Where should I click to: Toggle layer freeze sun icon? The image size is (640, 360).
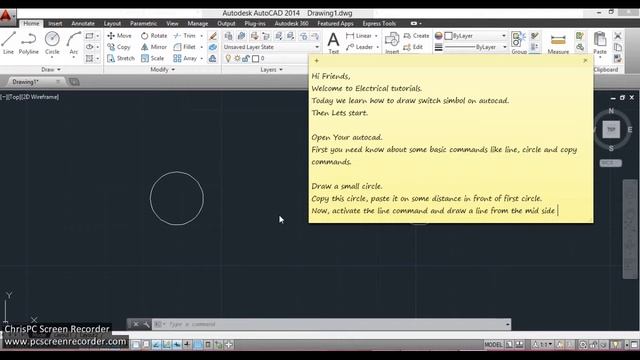237,58
